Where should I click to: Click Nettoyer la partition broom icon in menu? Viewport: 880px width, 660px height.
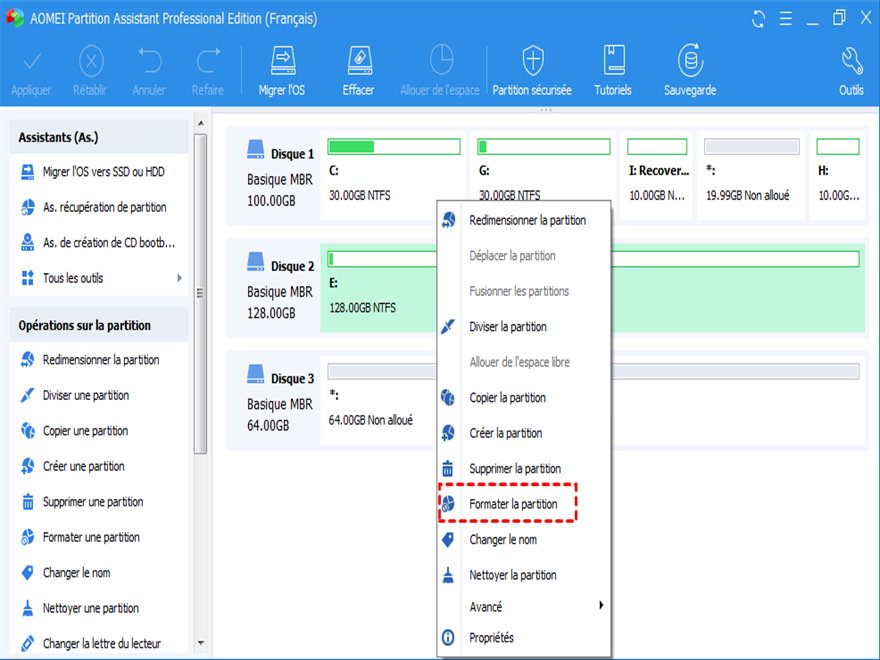click(448, 575)
